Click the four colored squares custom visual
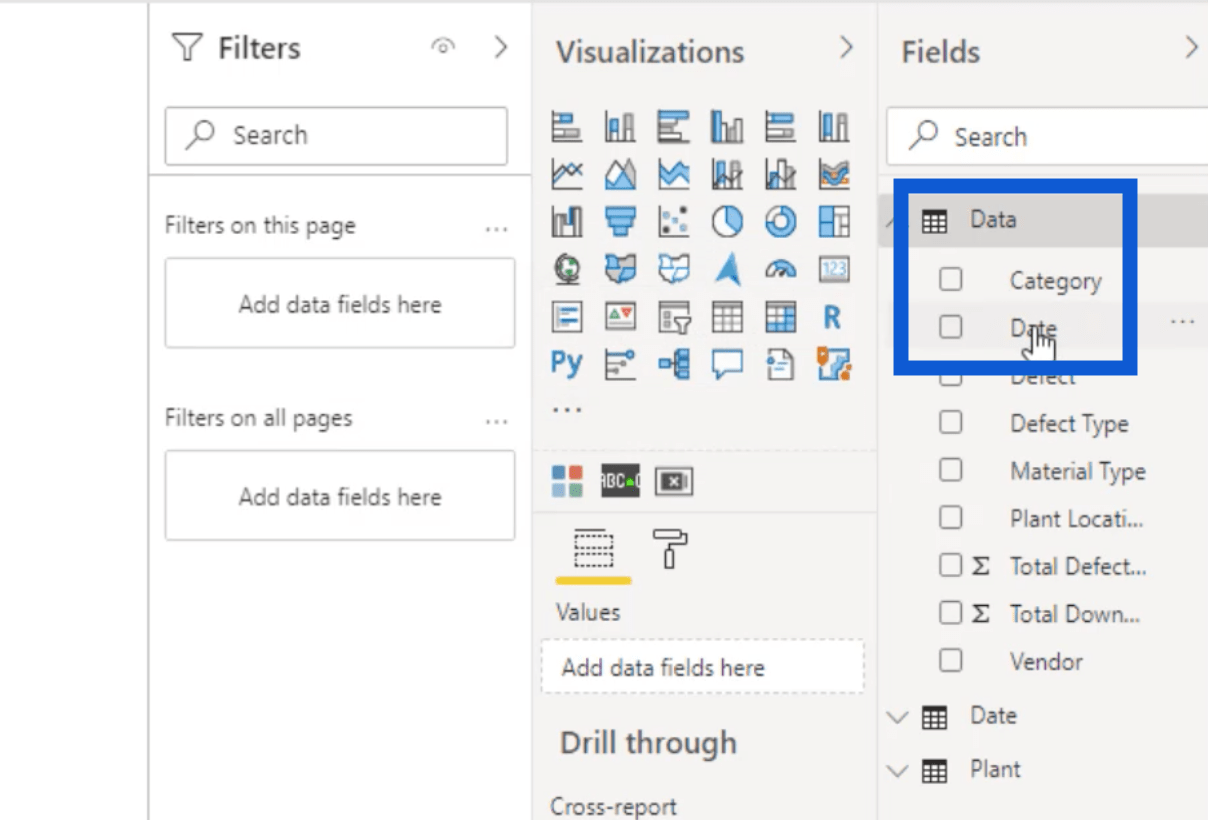 coord(567,481)
